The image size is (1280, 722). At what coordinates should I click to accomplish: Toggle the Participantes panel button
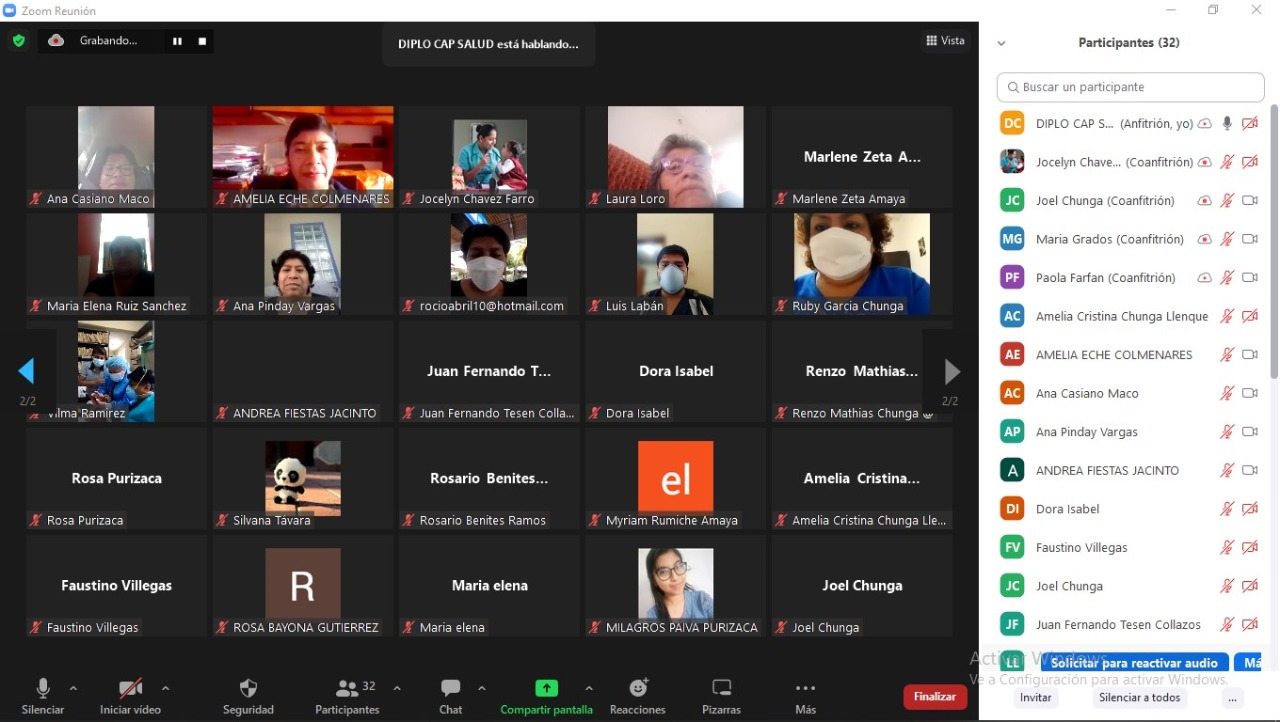[347, 696]
